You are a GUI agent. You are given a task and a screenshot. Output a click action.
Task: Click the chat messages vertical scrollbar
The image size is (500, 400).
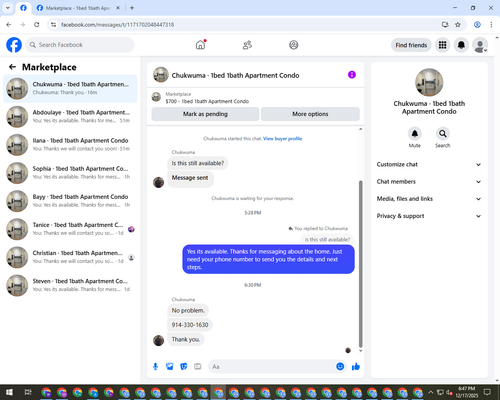tap(360, 263)
